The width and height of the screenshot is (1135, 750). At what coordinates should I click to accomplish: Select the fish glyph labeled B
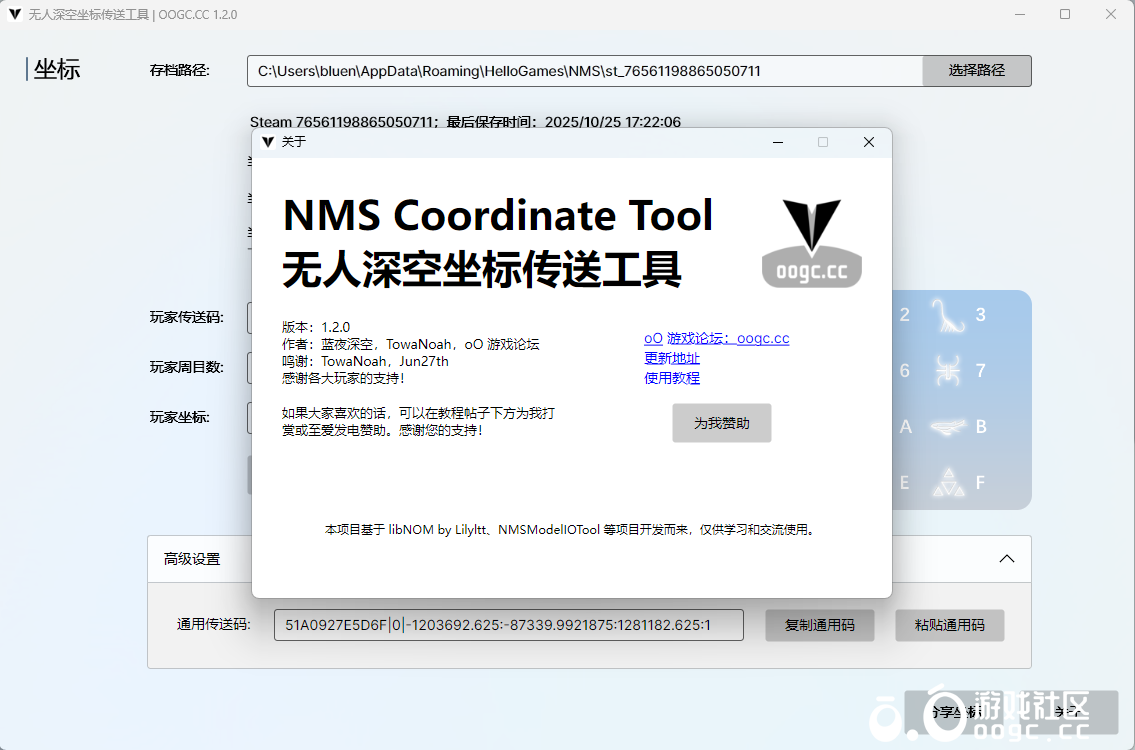(x=947, y=427)
